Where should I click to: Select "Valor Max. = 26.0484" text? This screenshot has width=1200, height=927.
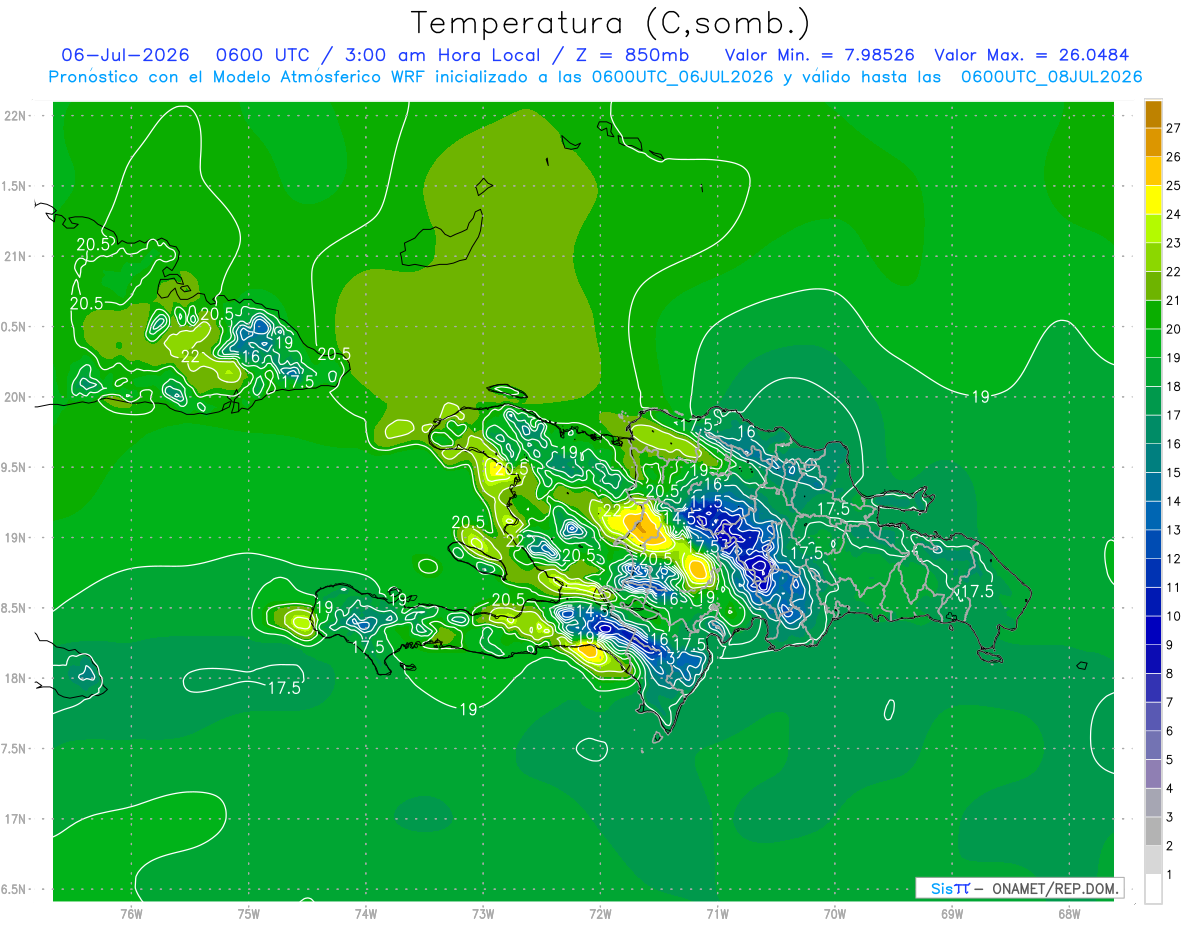[x=1032, y=55]
